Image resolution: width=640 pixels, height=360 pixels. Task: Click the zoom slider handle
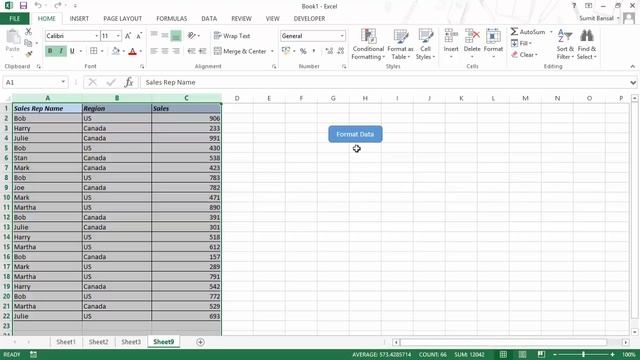pos(583,355)
